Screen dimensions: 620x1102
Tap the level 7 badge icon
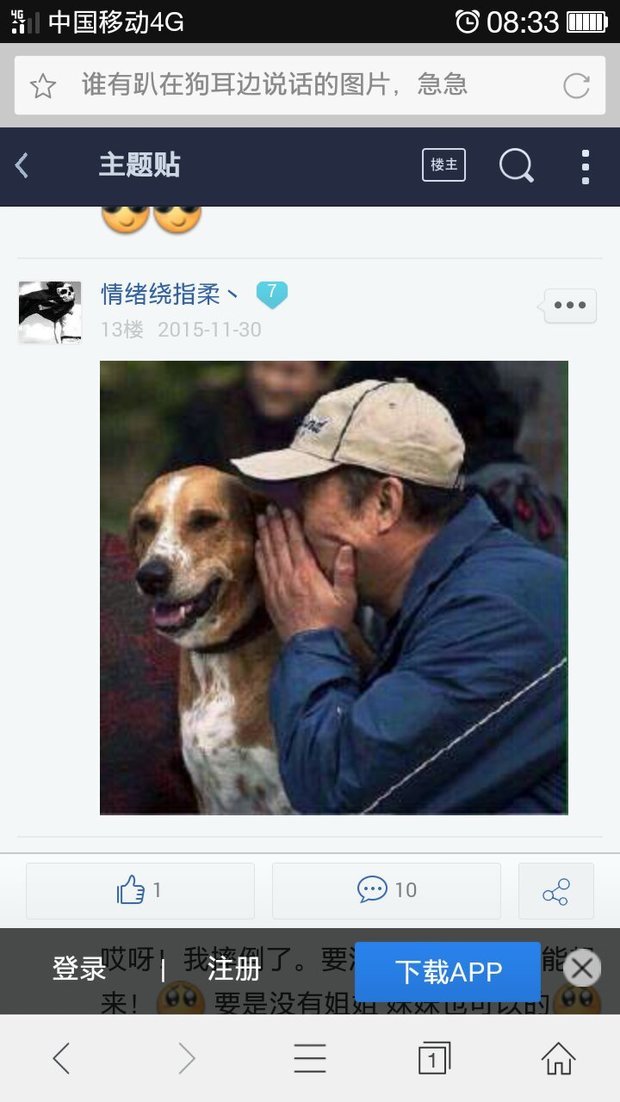pos(271,294)
